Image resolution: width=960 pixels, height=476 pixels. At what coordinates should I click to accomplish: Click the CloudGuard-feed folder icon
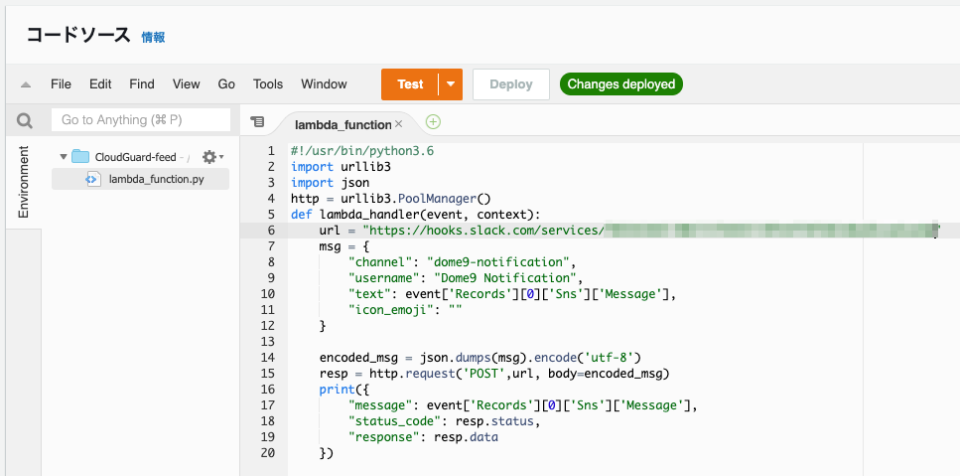point(80,157)
